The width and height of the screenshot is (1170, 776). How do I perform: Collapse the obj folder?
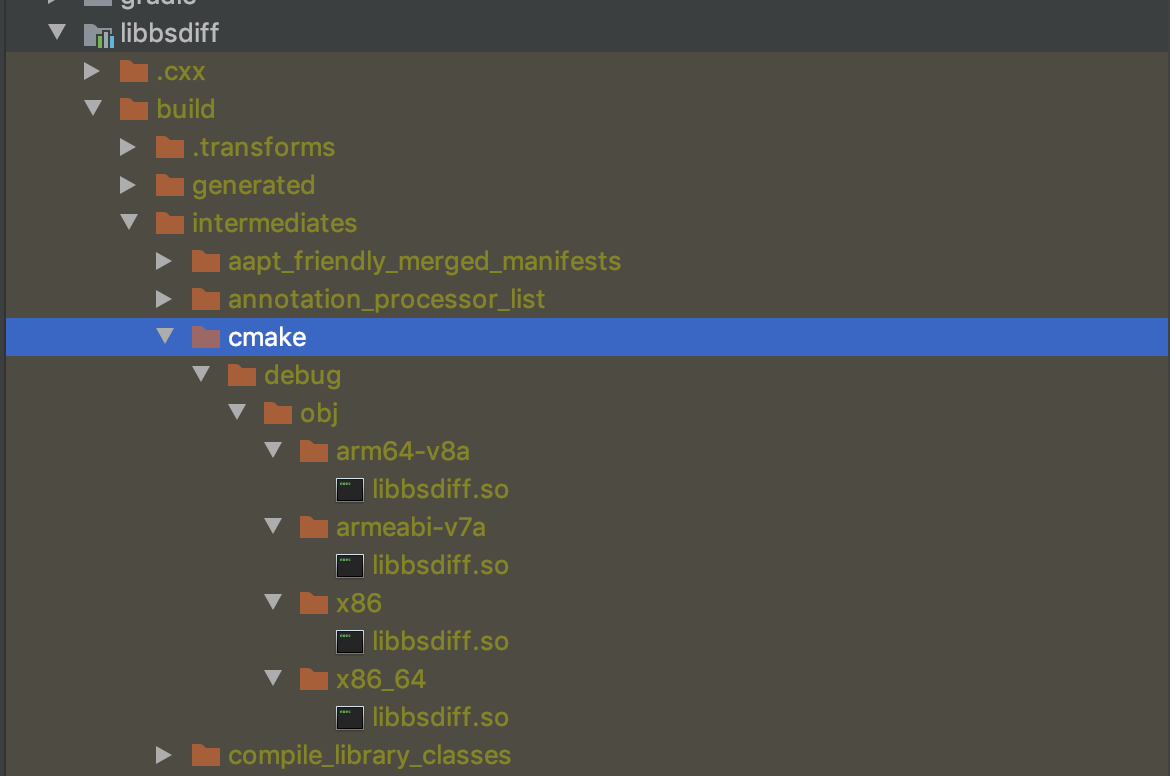click(237, 413)
